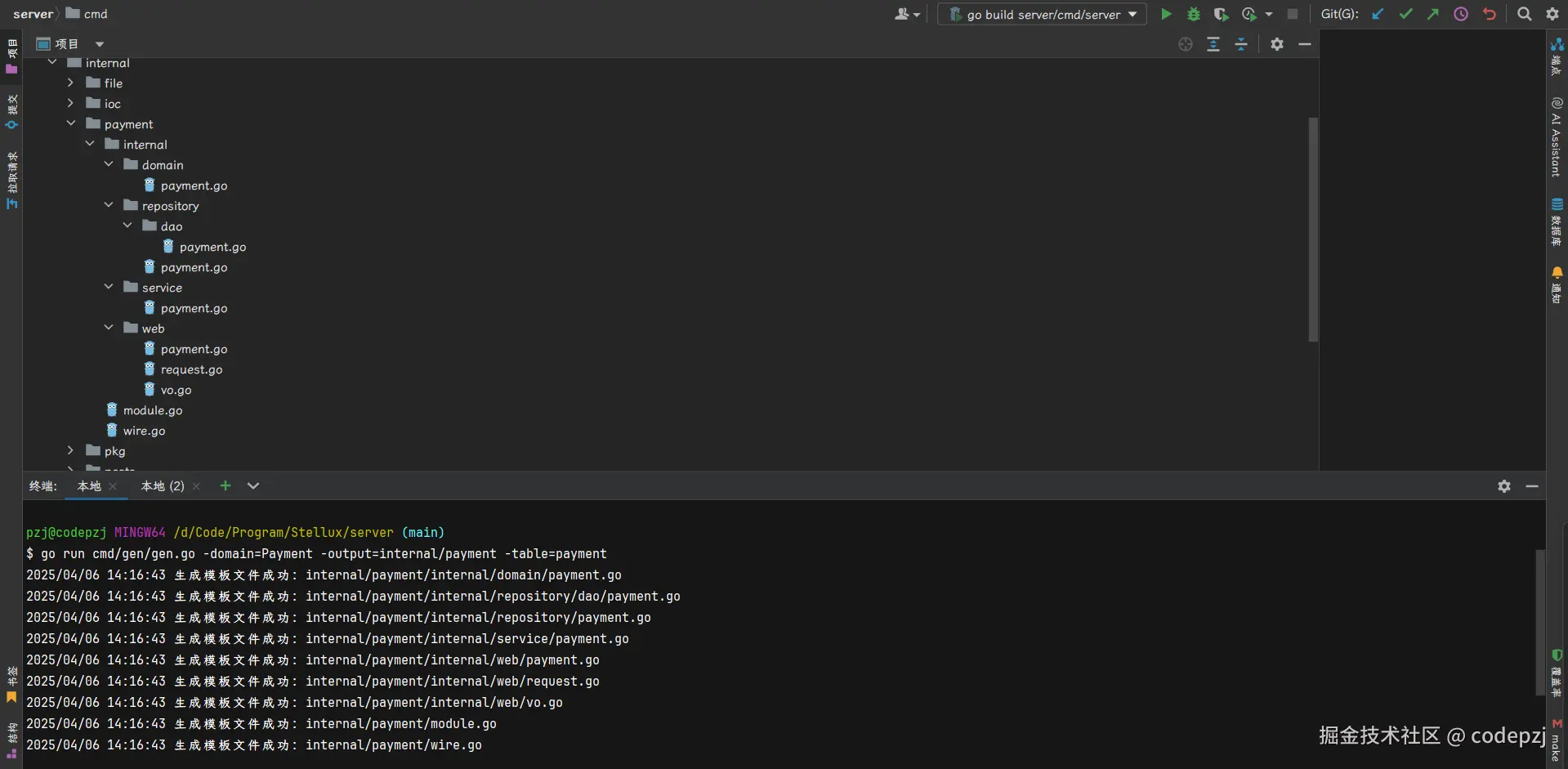Image resolution: width=1568 pixels, height=769 pixels.
Task: Commit changes with Git checkmark icon
Action: (1405, 14)
